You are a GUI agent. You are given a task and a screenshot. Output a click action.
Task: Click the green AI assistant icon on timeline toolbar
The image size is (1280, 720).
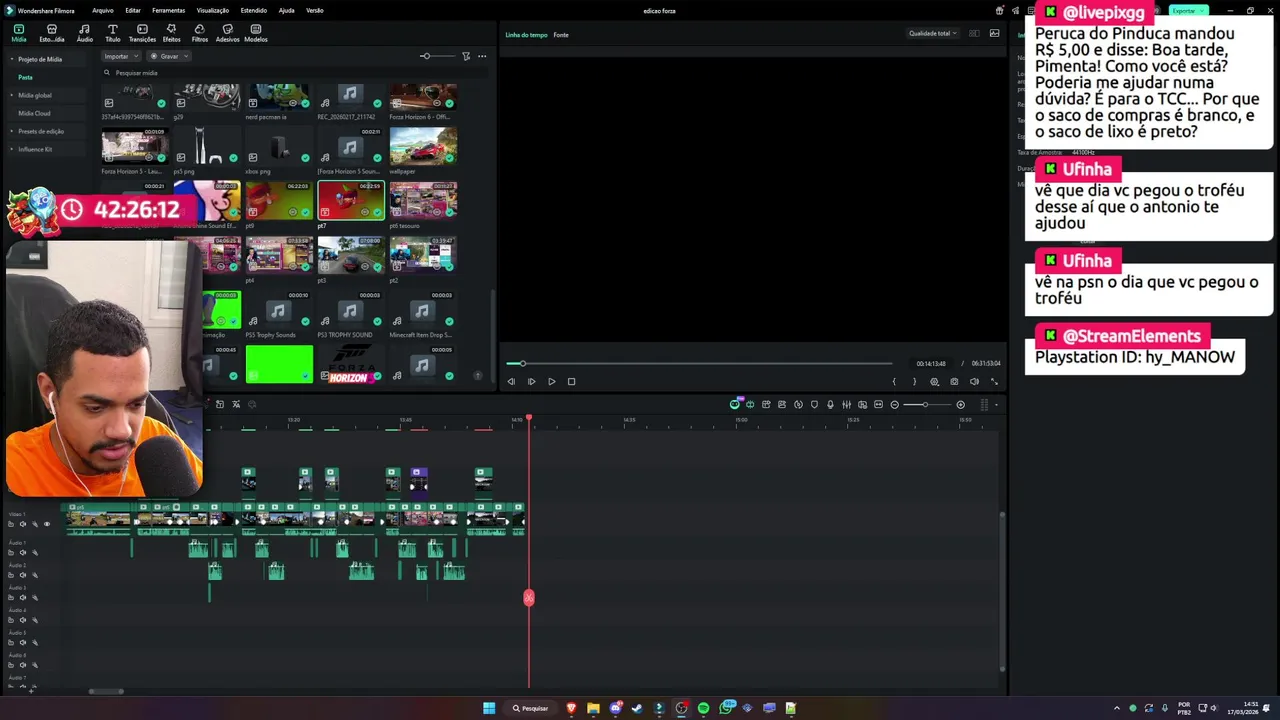[x=735, y=404]
